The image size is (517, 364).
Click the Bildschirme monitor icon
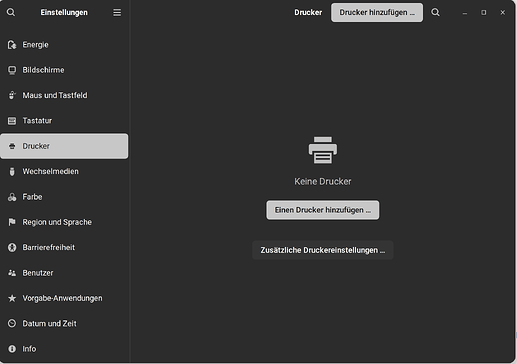(x=12, y=70)
